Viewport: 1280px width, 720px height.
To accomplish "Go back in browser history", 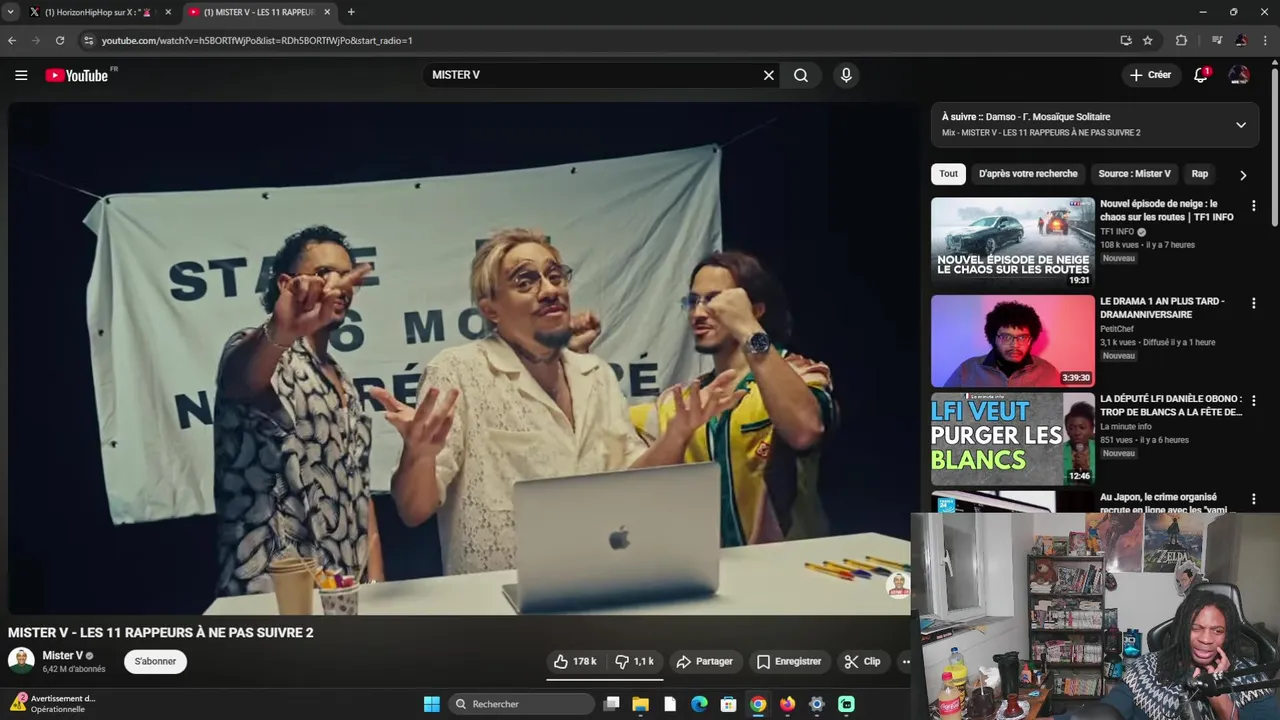I will pos(12,40).
